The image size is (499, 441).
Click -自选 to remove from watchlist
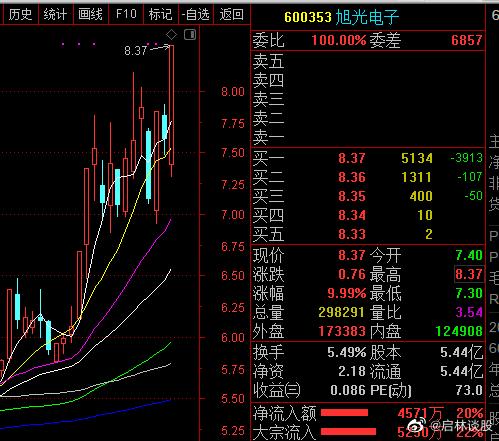196,14
